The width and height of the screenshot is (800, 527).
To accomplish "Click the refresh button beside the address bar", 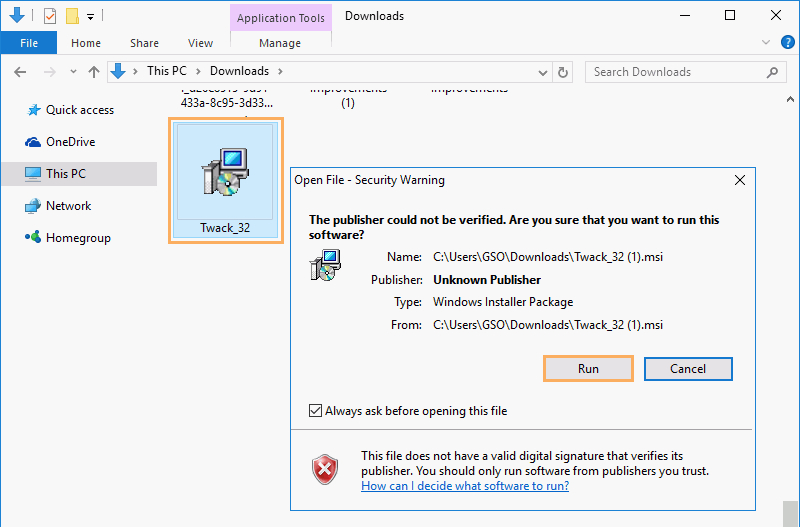I will (563, 72).
